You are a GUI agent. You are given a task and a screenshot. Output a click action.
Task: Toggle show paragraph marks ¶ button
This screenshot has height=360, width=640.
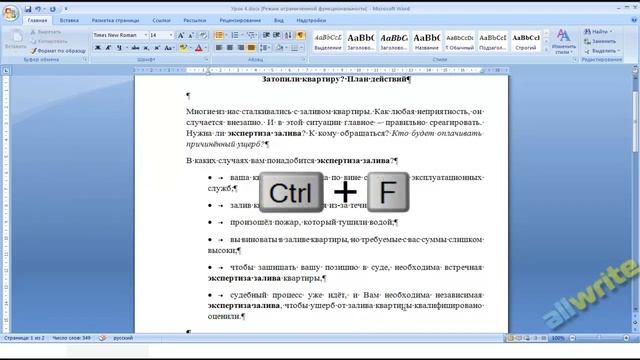tap(300, 36)
